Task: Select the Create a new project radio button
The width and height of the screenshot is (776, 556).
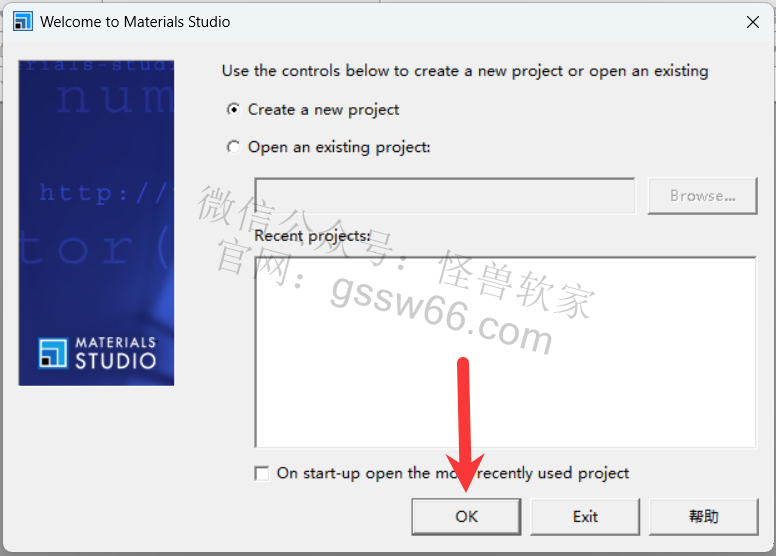Action: click(x=233, y=109)
